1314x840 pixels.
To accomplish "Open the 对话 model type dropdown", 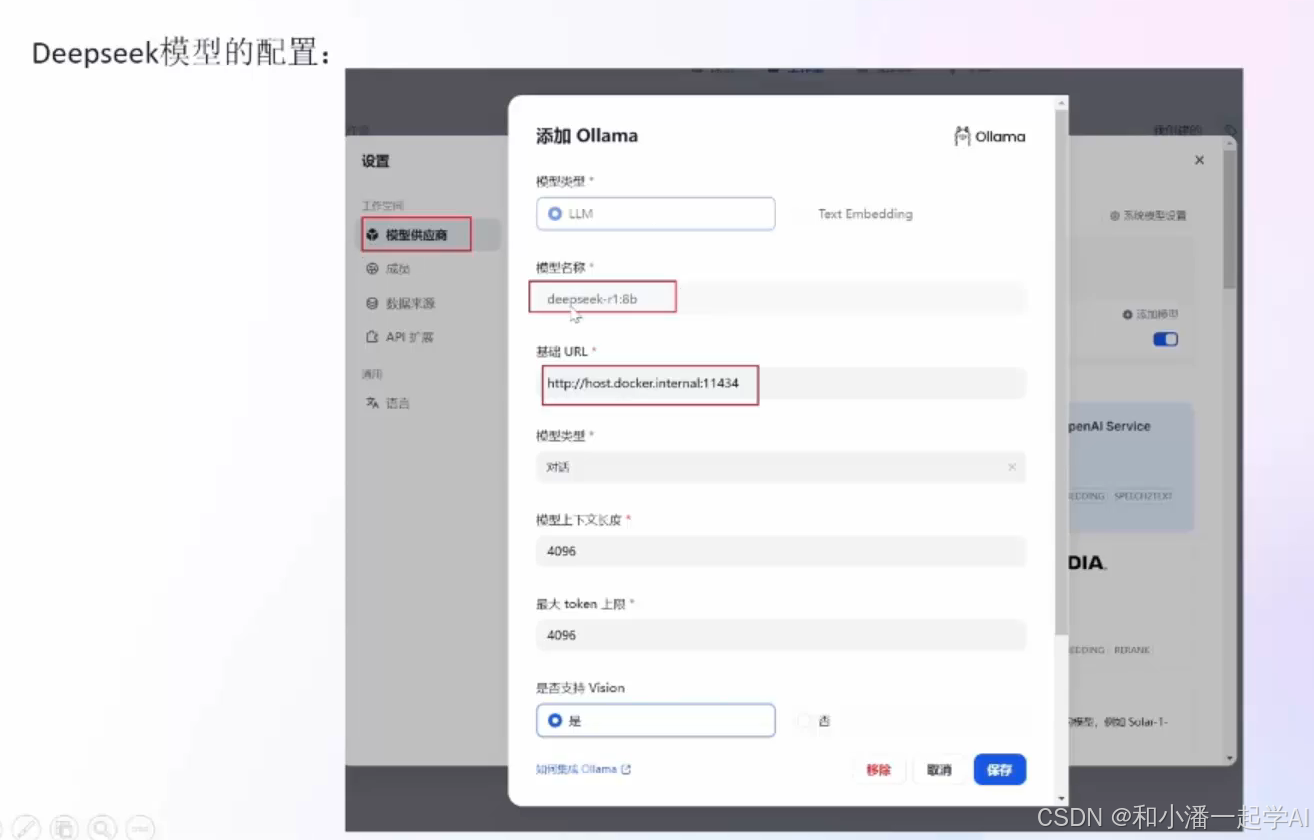I will click(x=781, y=467).
